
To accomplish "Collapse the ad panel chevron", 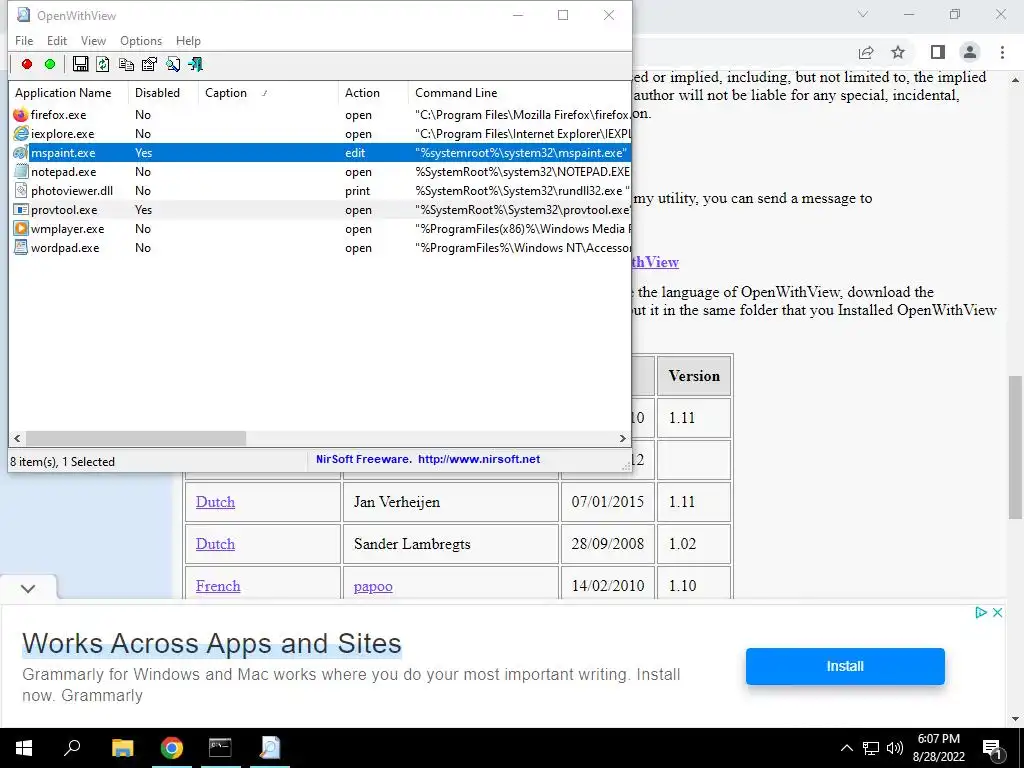I will point(28,588).
